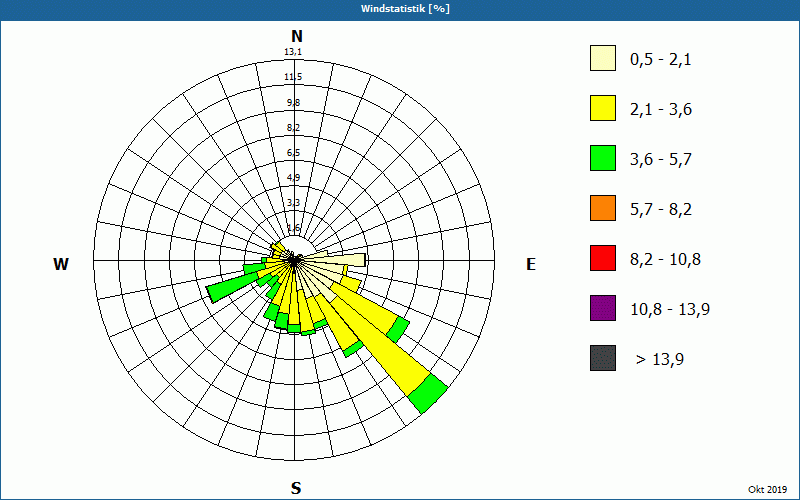Click the yellow 2,1 - 3,6 legend swatch
This screenshot has height=500, width=800.
click(x=603, y=108)
